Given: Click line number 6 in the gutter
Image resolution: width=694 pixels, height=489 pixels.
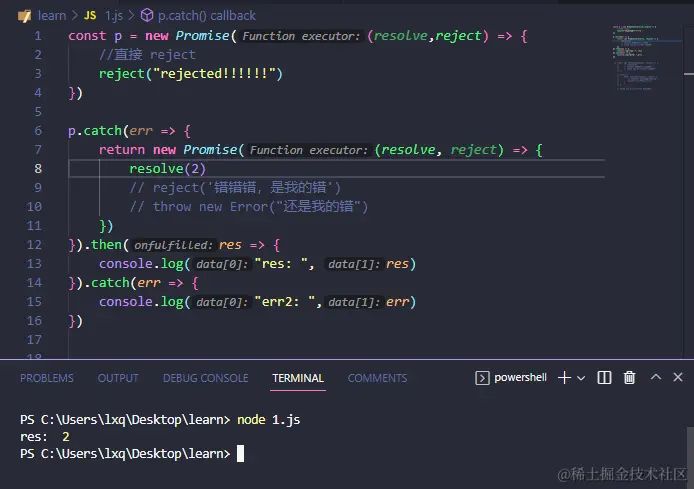Looking at the screenshot, I should (38, 131).
